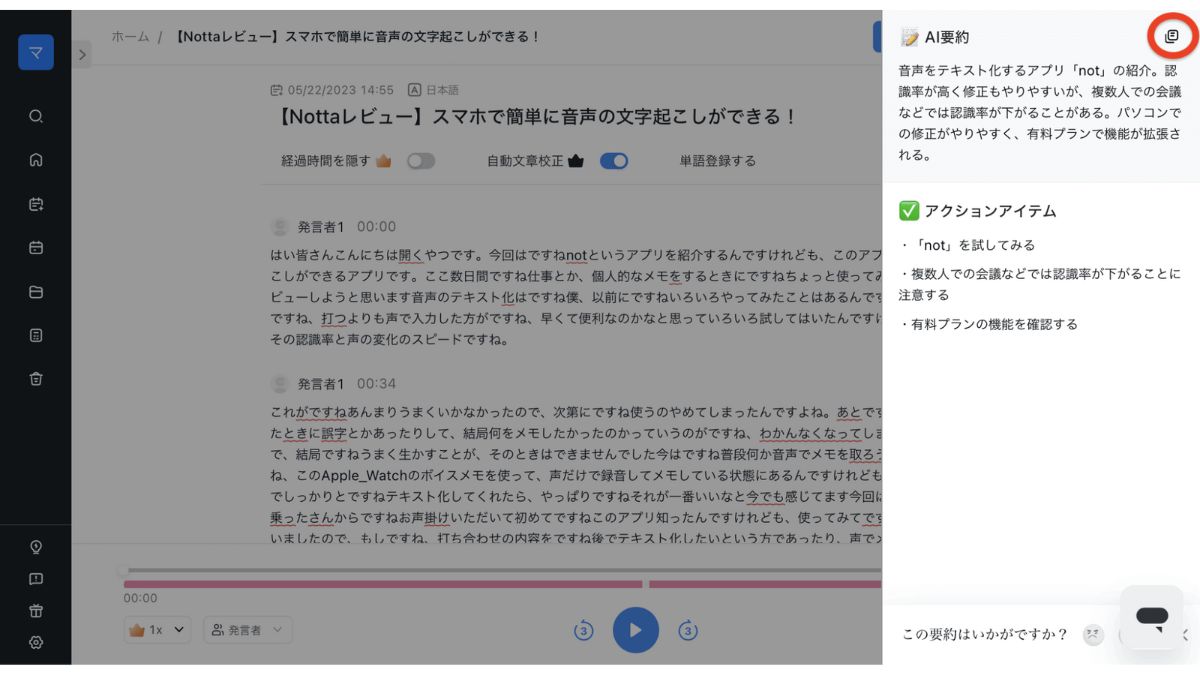The width and height of the screenshot is (1200, 675).
Task: Click action item about 複数人での会議
Action: 1040,284
